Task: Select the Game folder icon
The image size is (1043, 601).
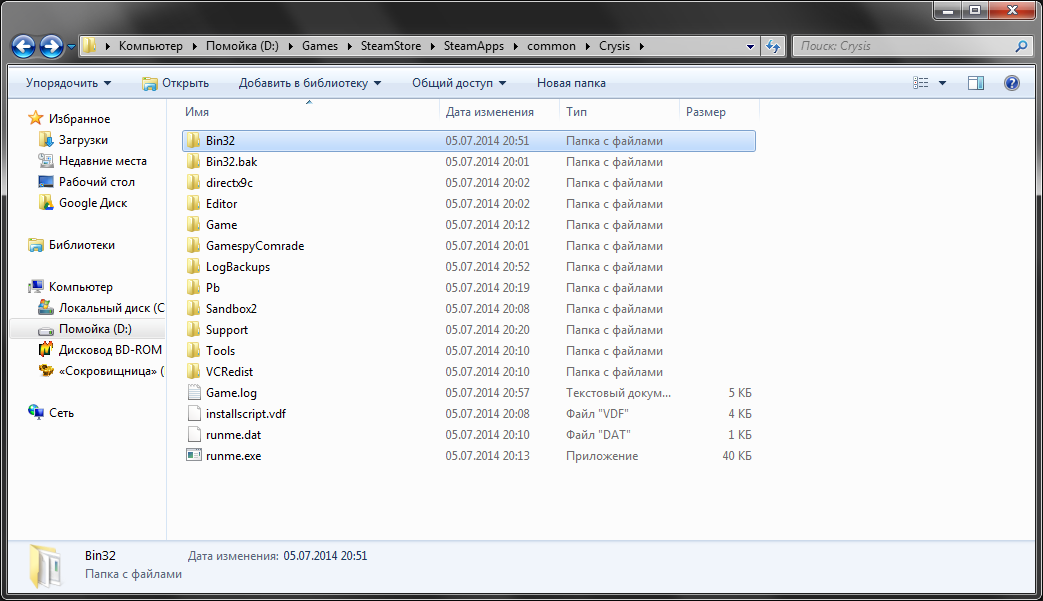Action: pos(194,225)
